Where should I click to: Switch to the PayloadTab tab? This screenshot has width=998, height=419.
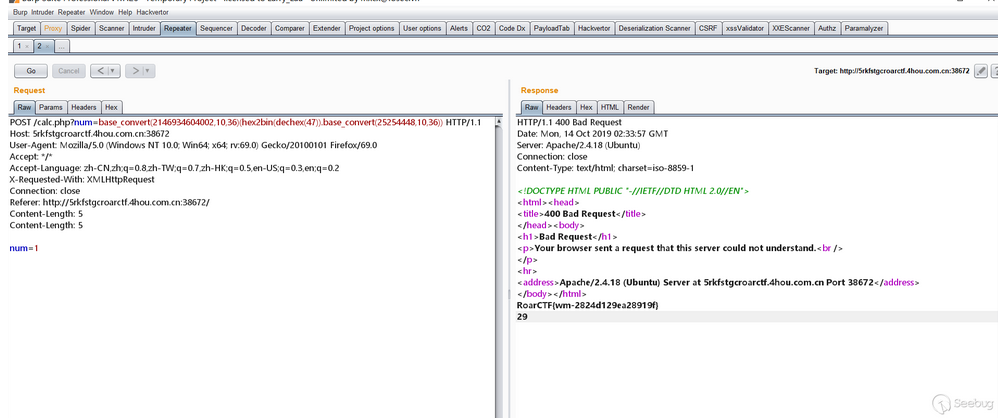551,28
